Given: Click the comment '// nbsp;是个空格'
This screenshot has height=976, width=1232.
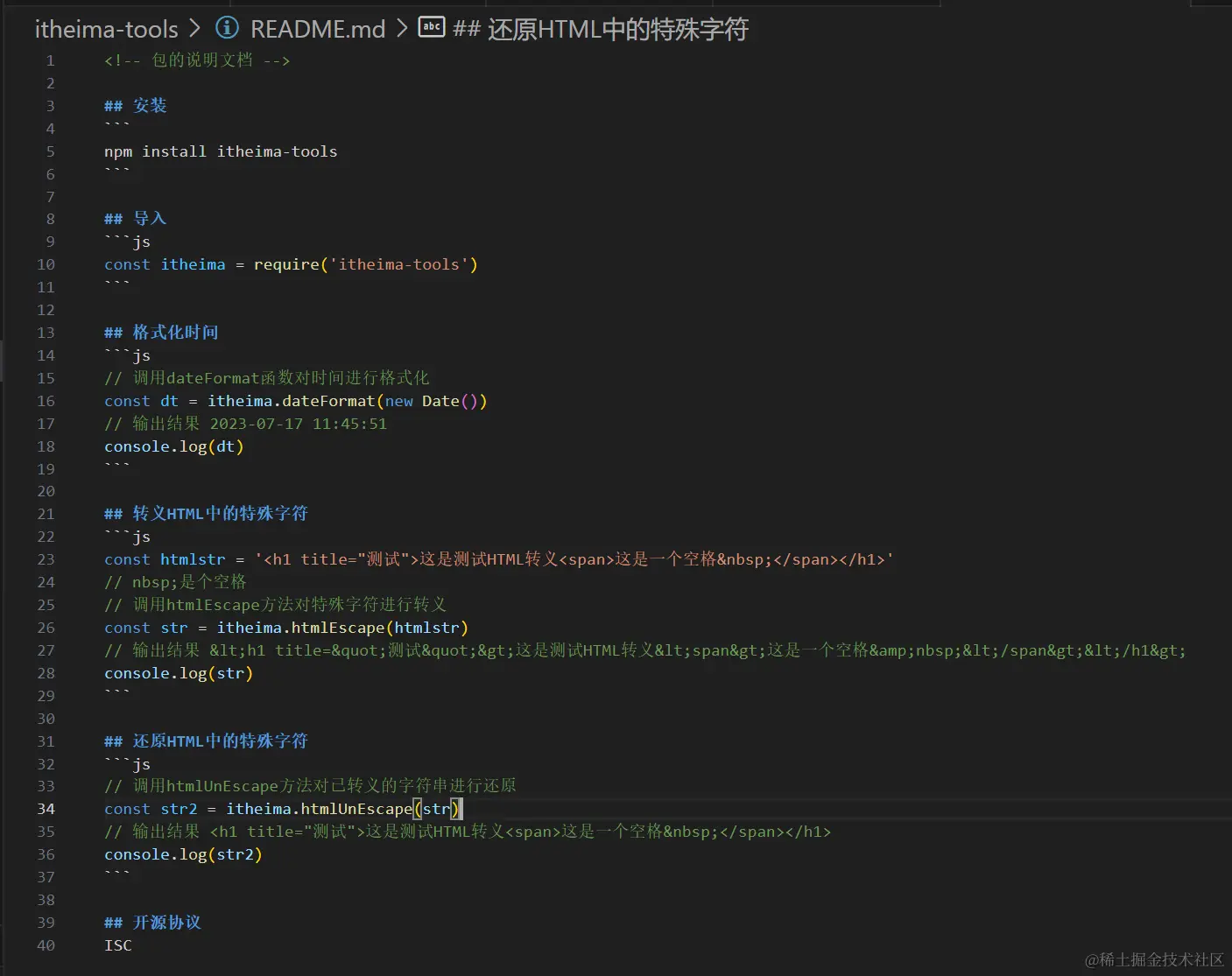Looking at the screenshot, I should [x=175, y=582].
